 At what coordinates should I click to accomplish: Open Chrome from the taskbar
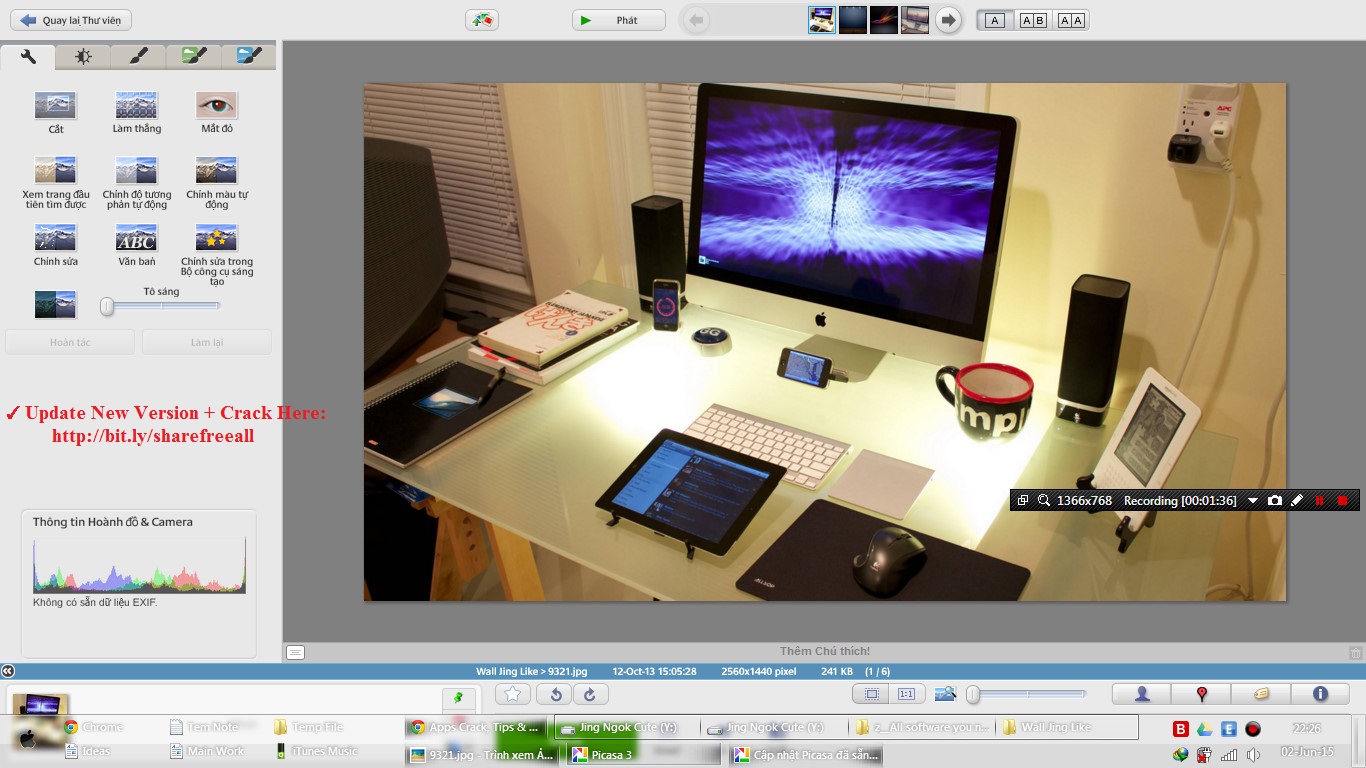click(x=93, y=727)
